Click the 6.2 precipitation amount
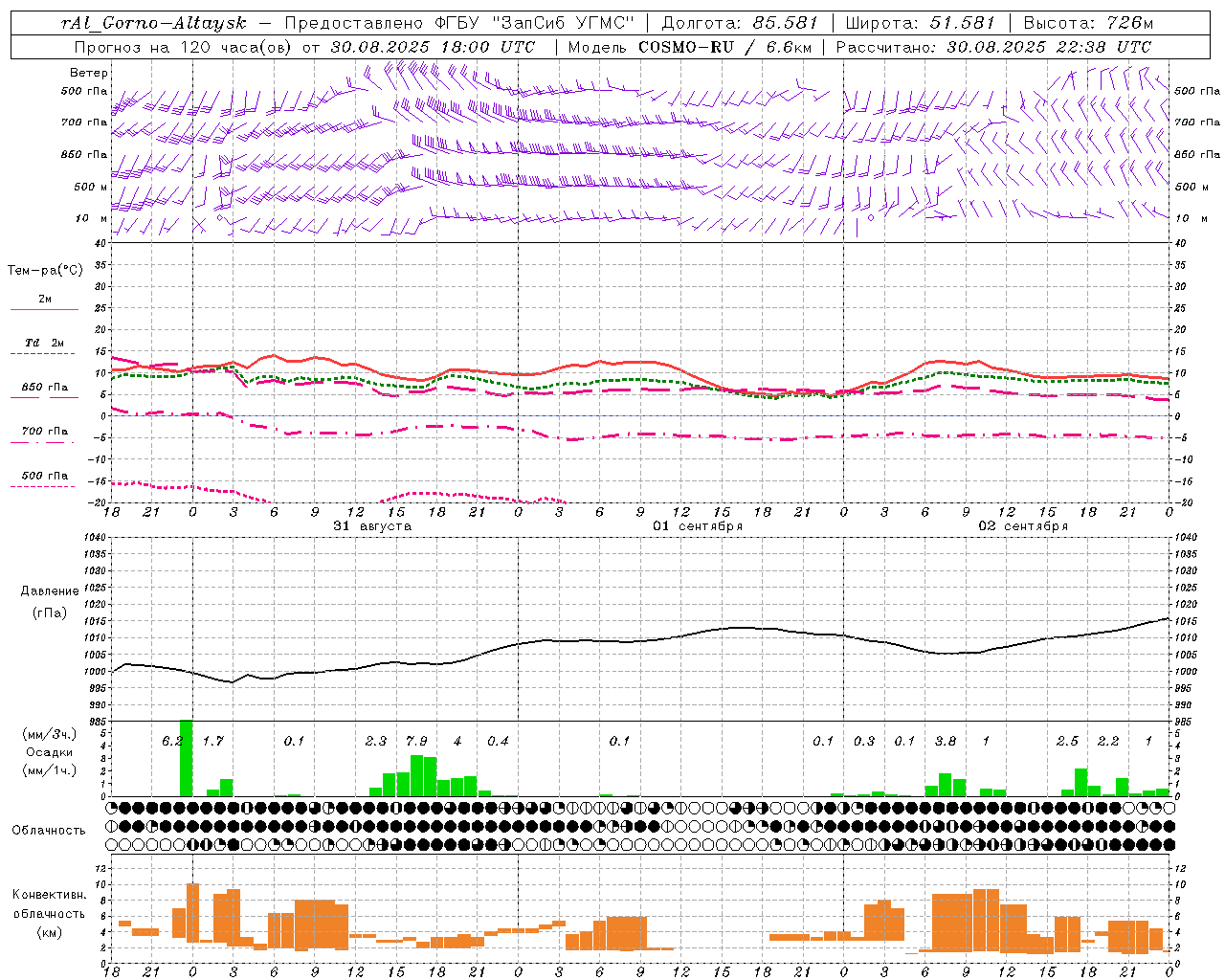1225x980 pixels. 172,741
